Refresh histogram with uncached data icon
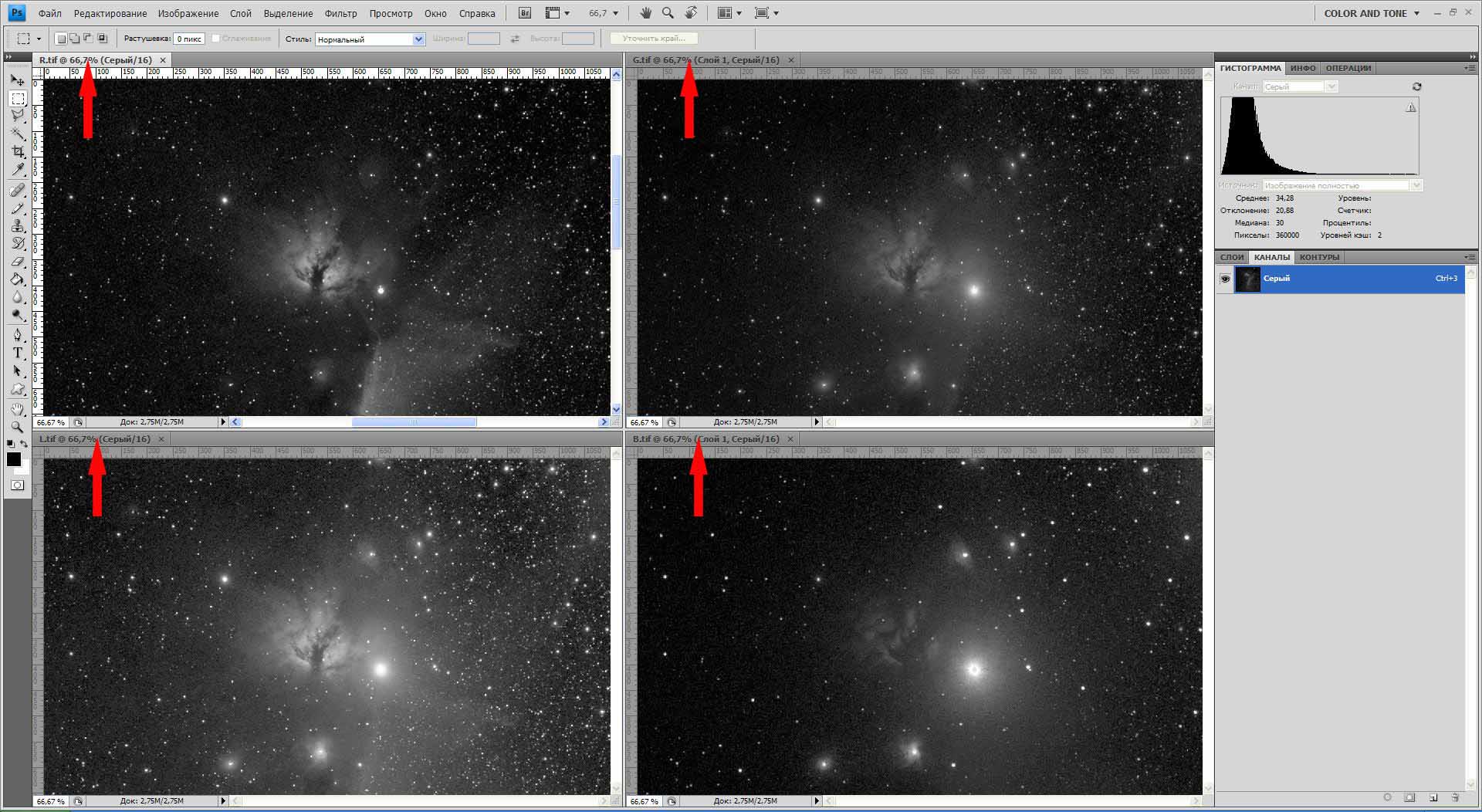Image resolution: width=1482 pixels, height=812 pixels. click(1416, 86)
